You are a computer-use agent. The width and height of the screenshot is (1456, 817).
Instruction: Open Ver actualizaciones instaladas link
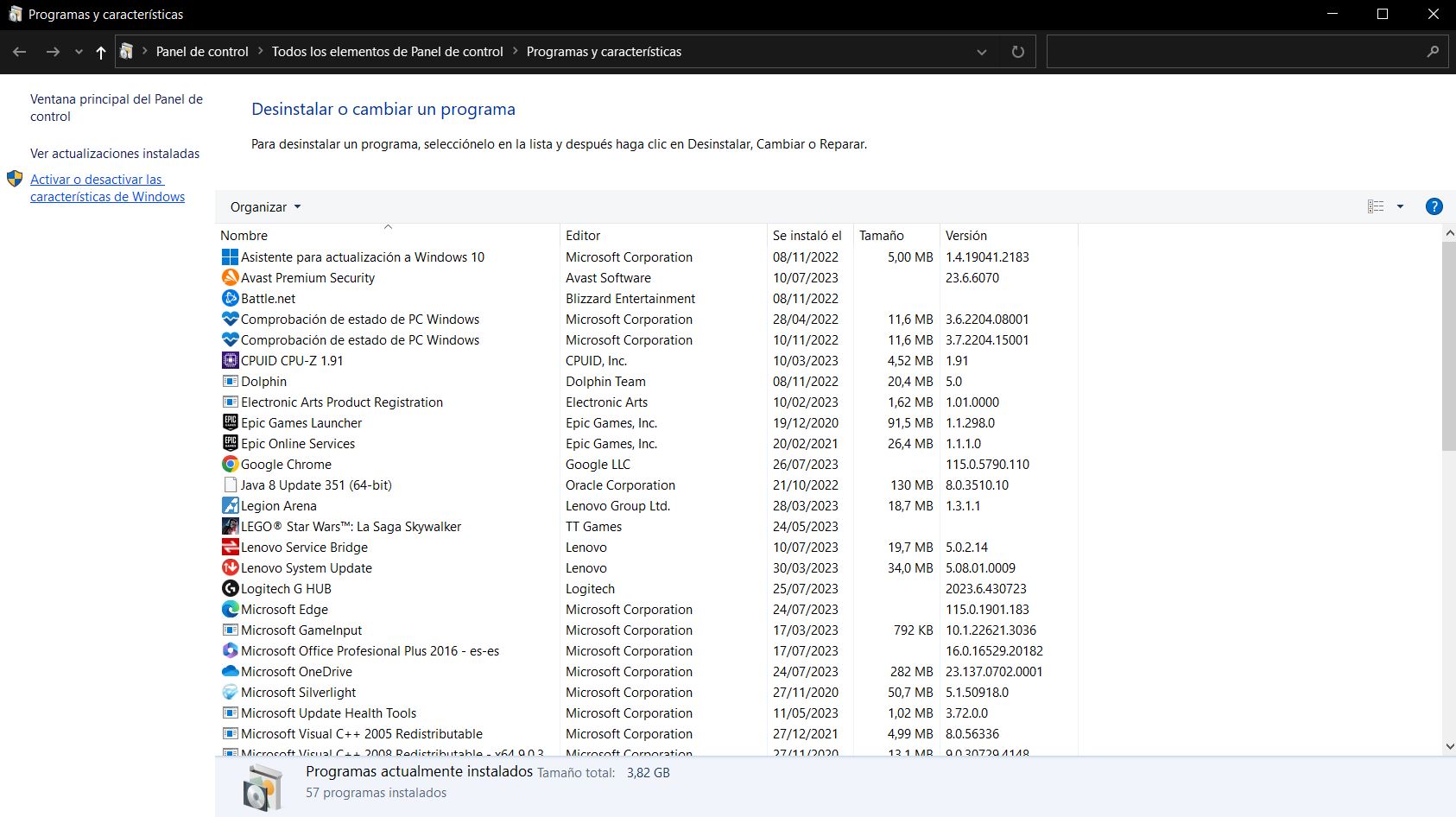click(115, 154)
